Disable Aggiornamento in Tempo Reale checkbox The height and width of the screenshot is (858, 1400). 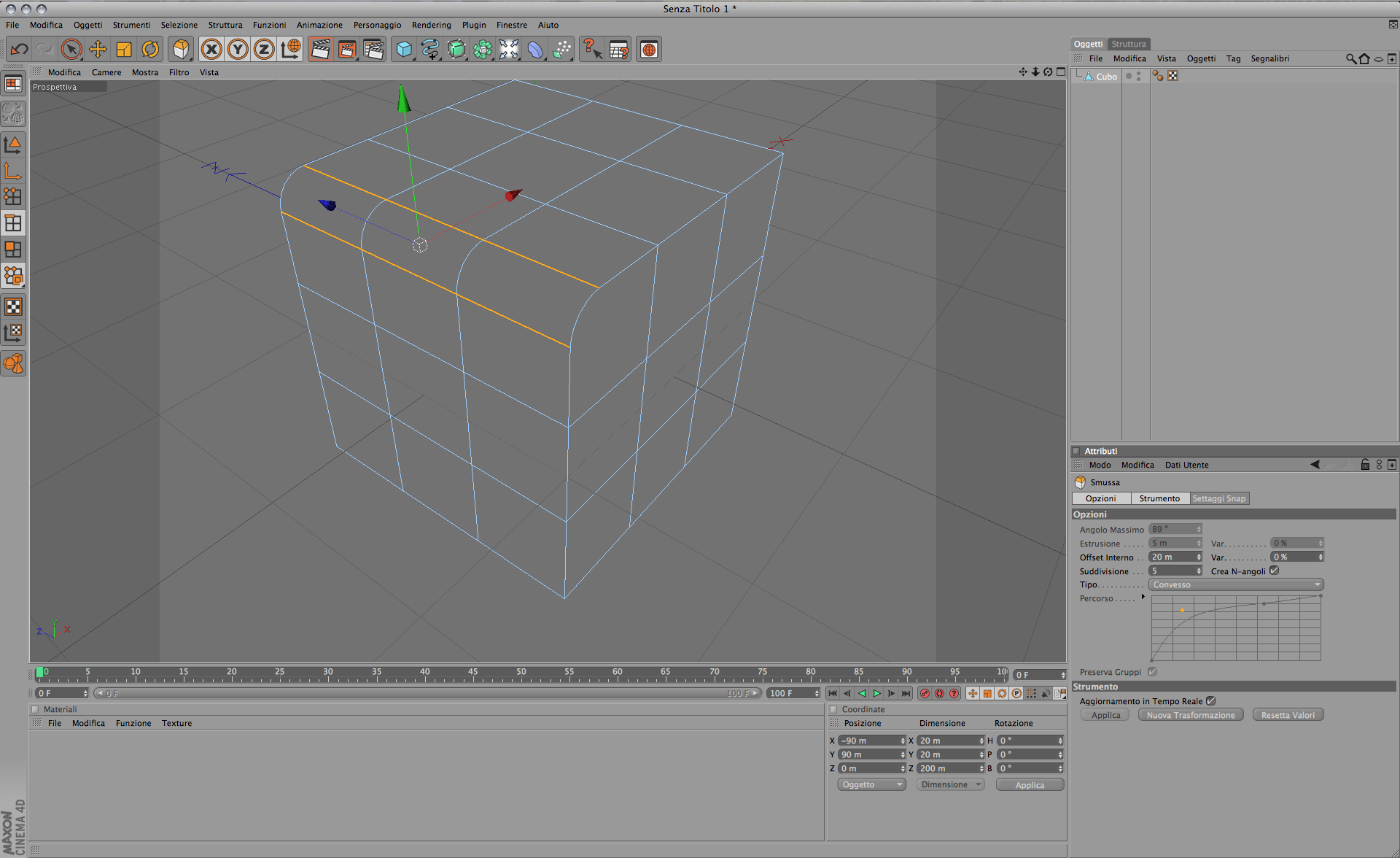(1211, 700)
